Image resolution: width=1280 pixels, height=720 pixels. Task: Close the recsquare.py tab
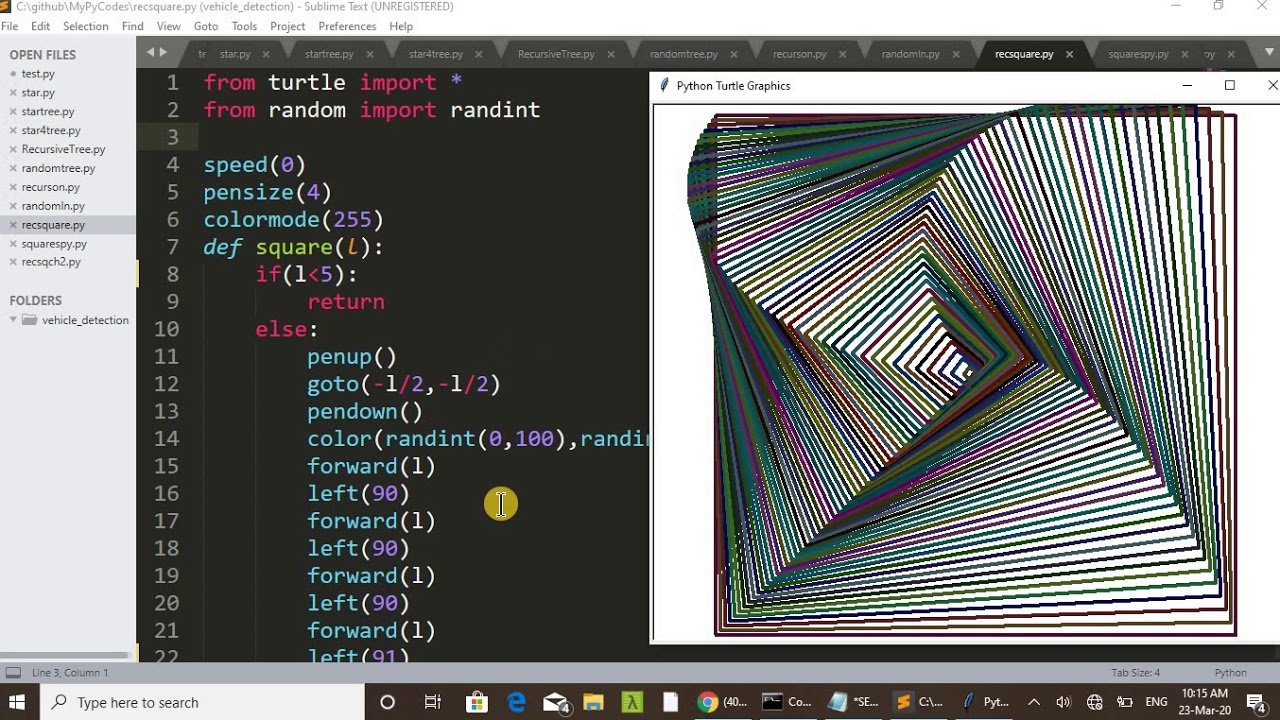[x=1070, y=54]
